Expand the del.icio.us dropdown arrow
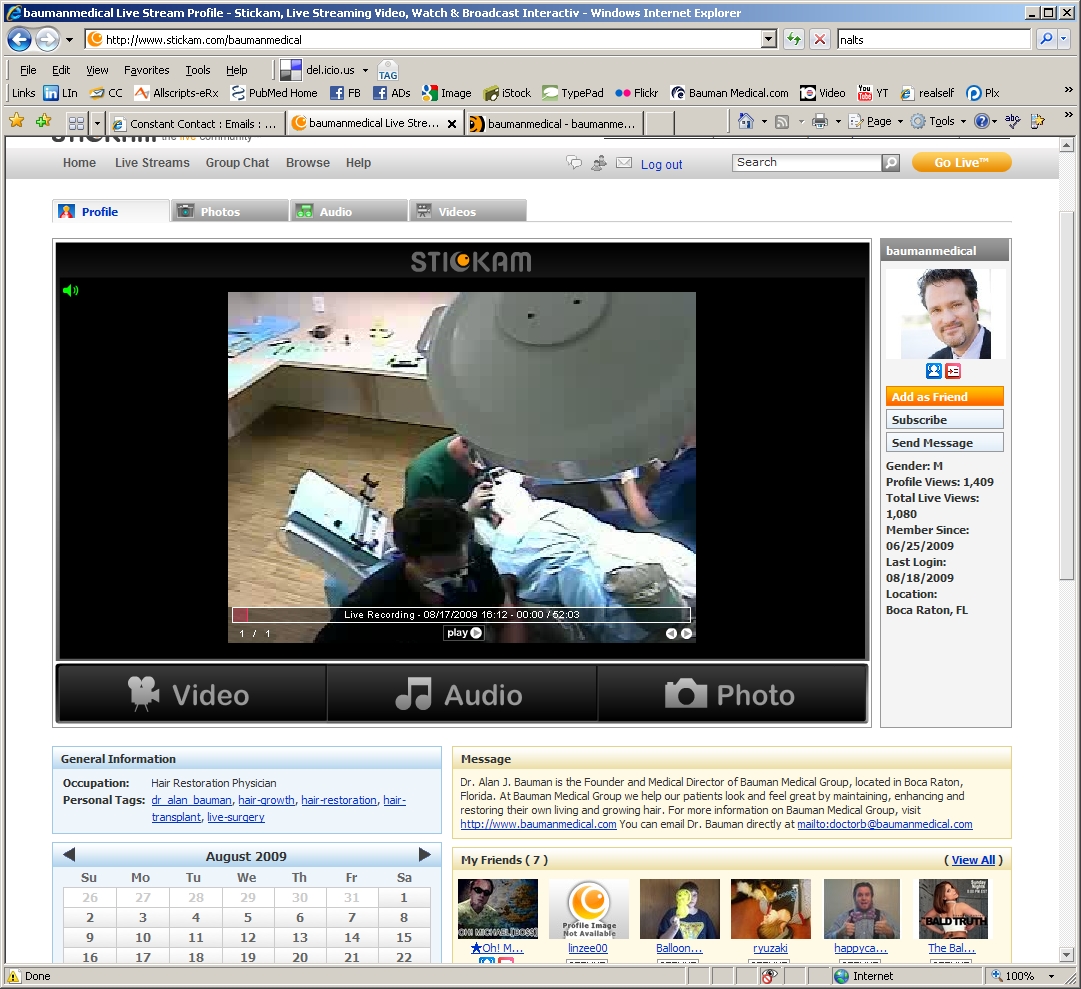This screenshot has height=989, width=1081. (365, 70)
